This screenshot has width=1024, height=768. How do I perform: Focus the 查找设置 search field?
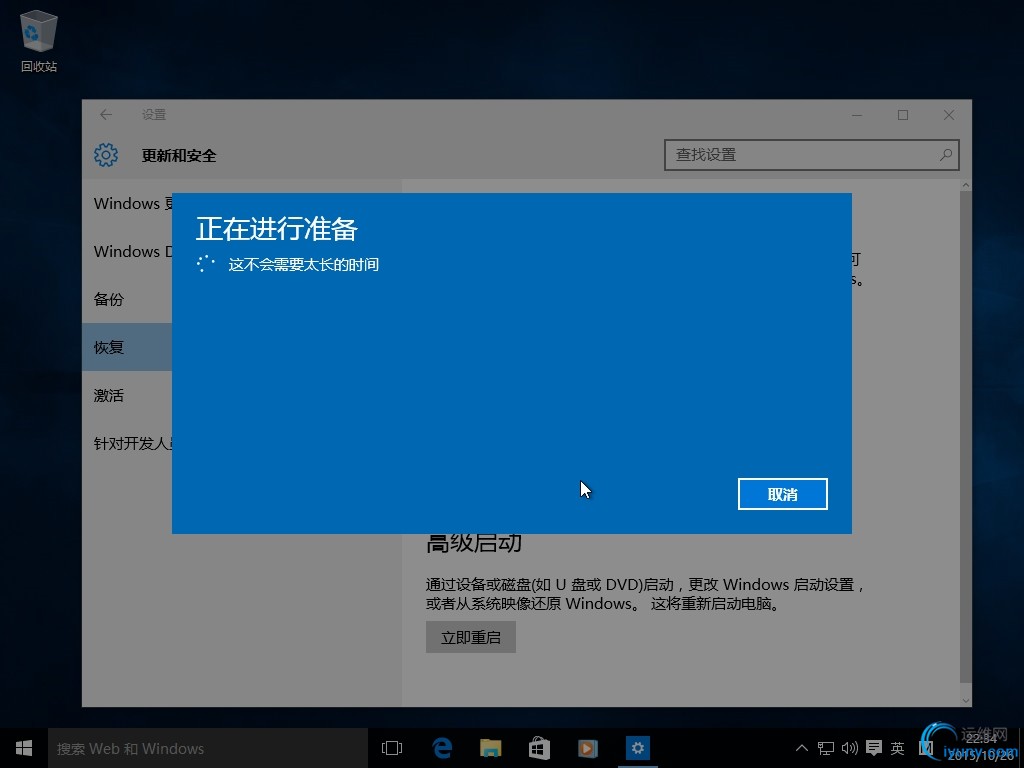pos(812,155)
